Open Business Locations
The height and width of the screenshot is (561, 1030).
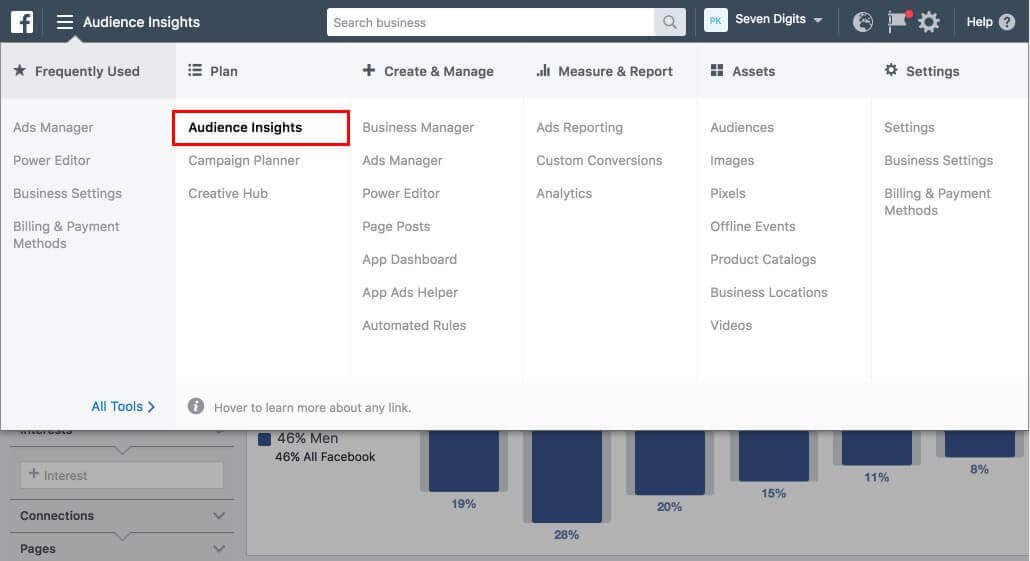769,292
